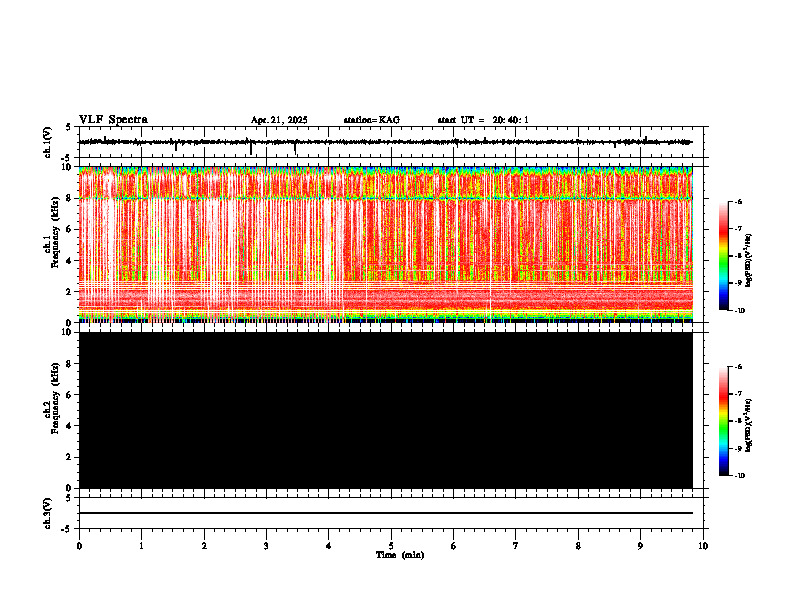Click the ch.1 spectrogram color bar
This screenshot has width=792, height=612.
(x=723, y=256)
